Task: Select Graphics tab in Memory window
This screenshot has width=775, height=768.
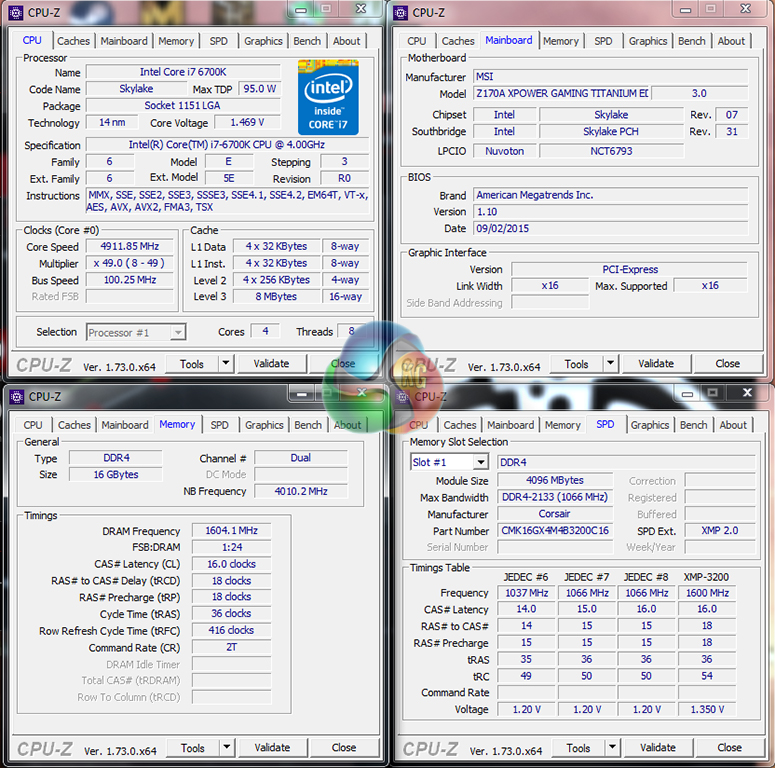Action: pos(264,425)
